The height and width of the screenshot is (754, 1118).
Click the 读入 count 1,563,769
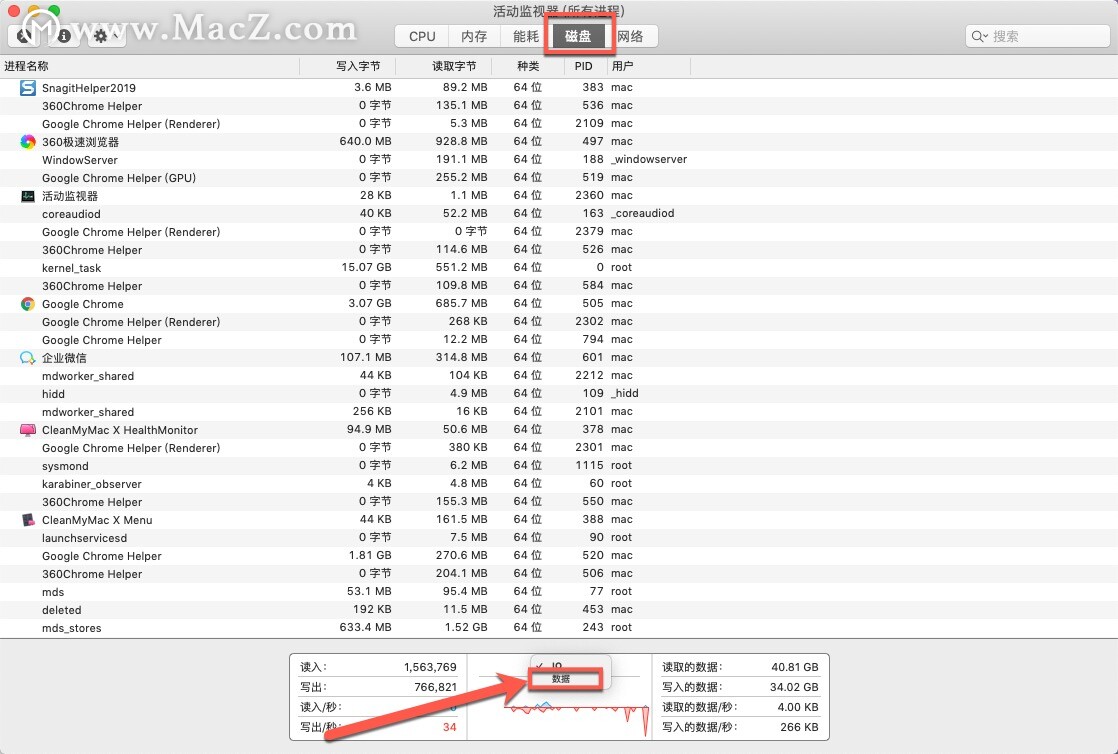pyautogui.click(x=430, y=667)
